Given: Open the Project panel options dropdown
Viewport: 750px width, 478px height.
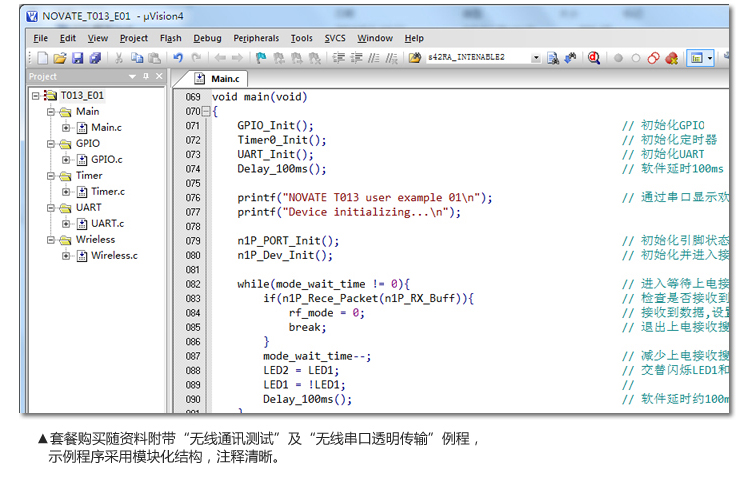Looking at the screenshot, I should [x=132, y=77].
